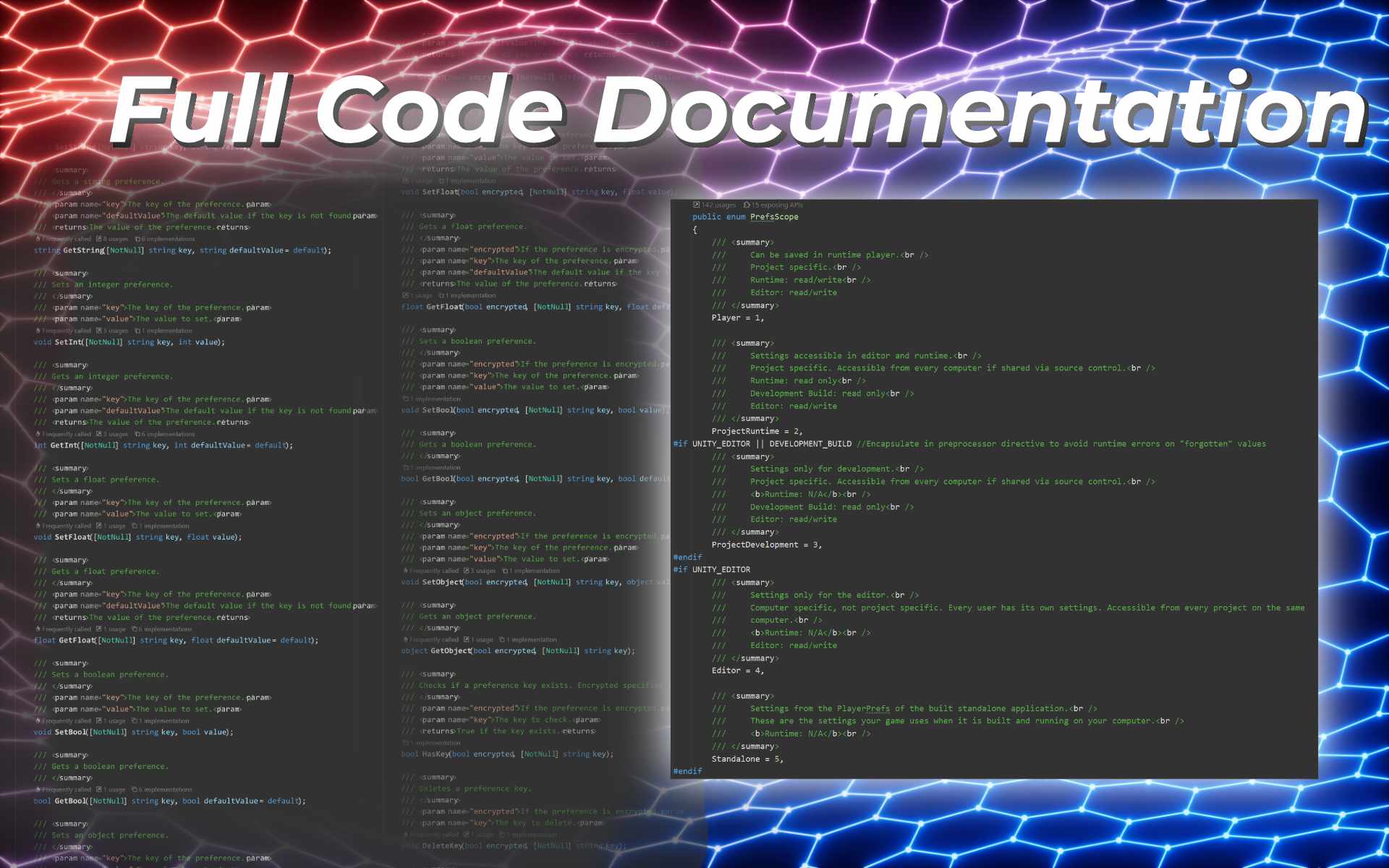1389x868 pixels.
Task: Open '6 implementations' link above GetString
Action: [x=170, y=239]
